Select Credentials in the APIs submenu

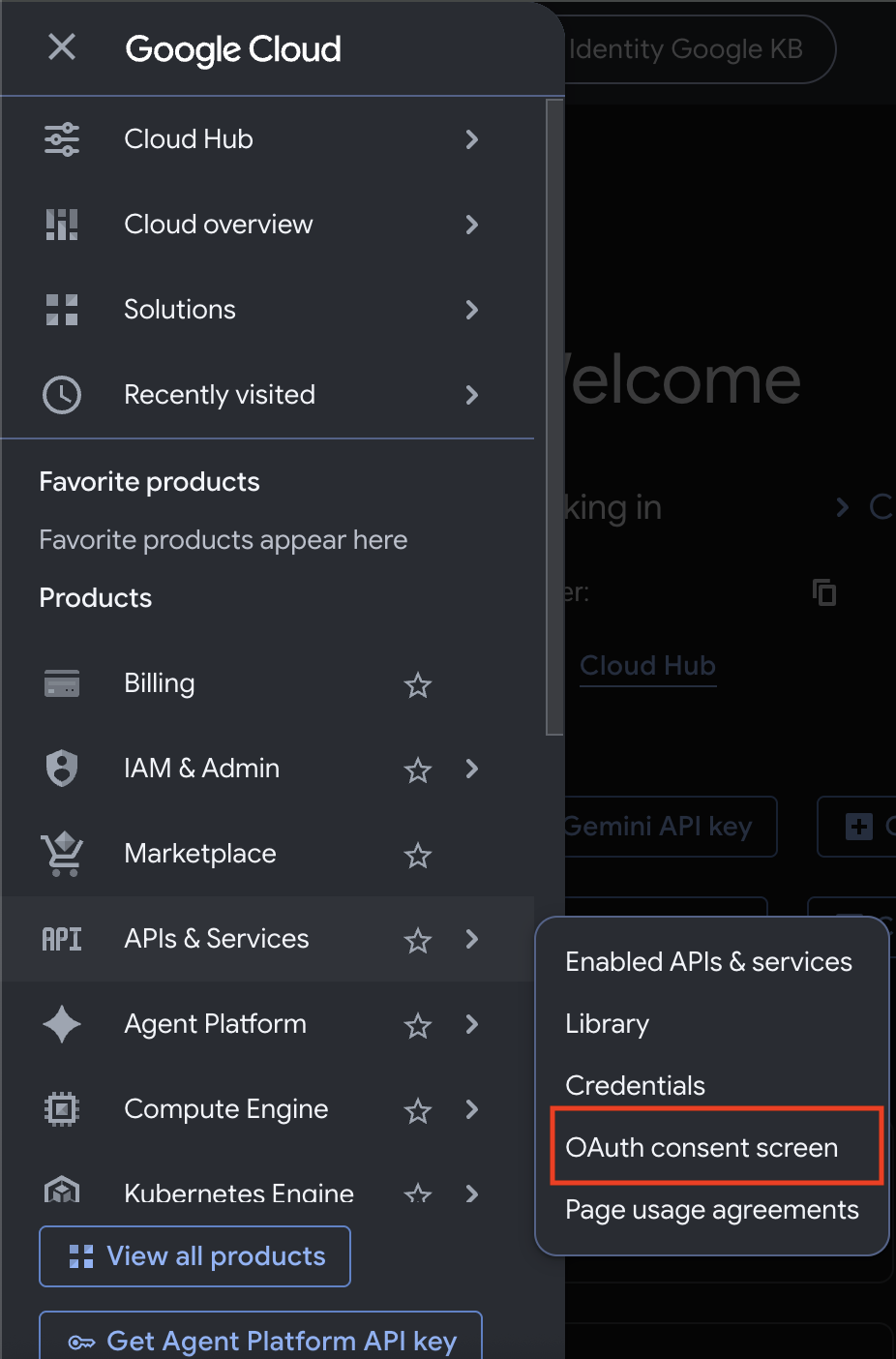(635, 1085)
